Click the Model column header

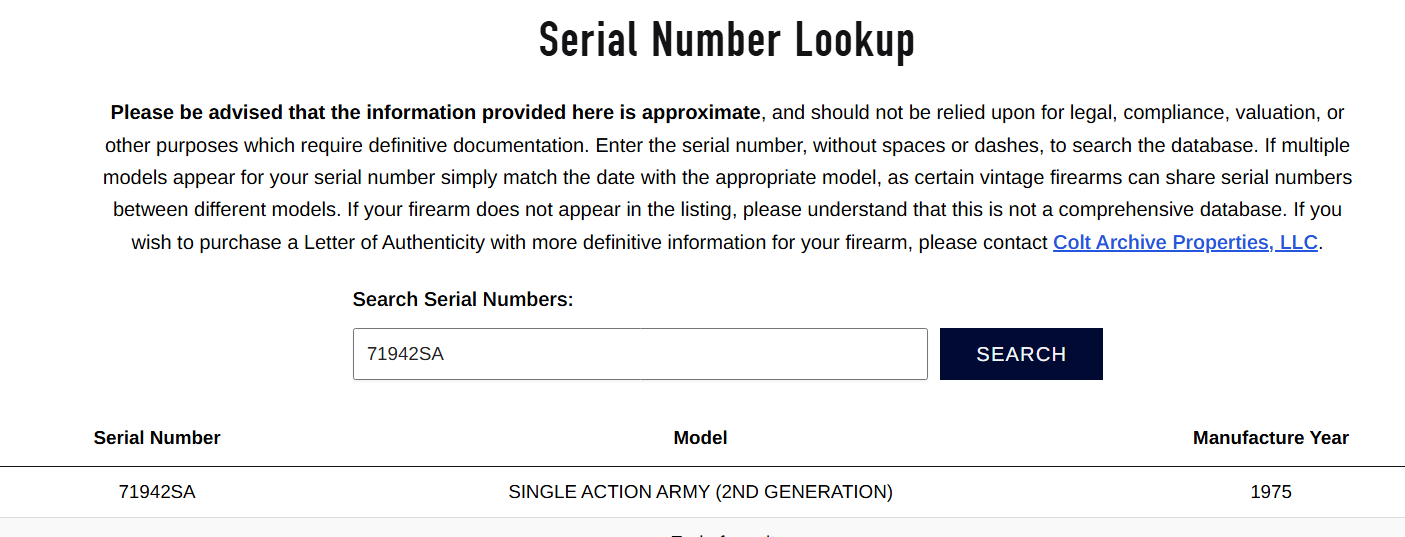point(700,438)
